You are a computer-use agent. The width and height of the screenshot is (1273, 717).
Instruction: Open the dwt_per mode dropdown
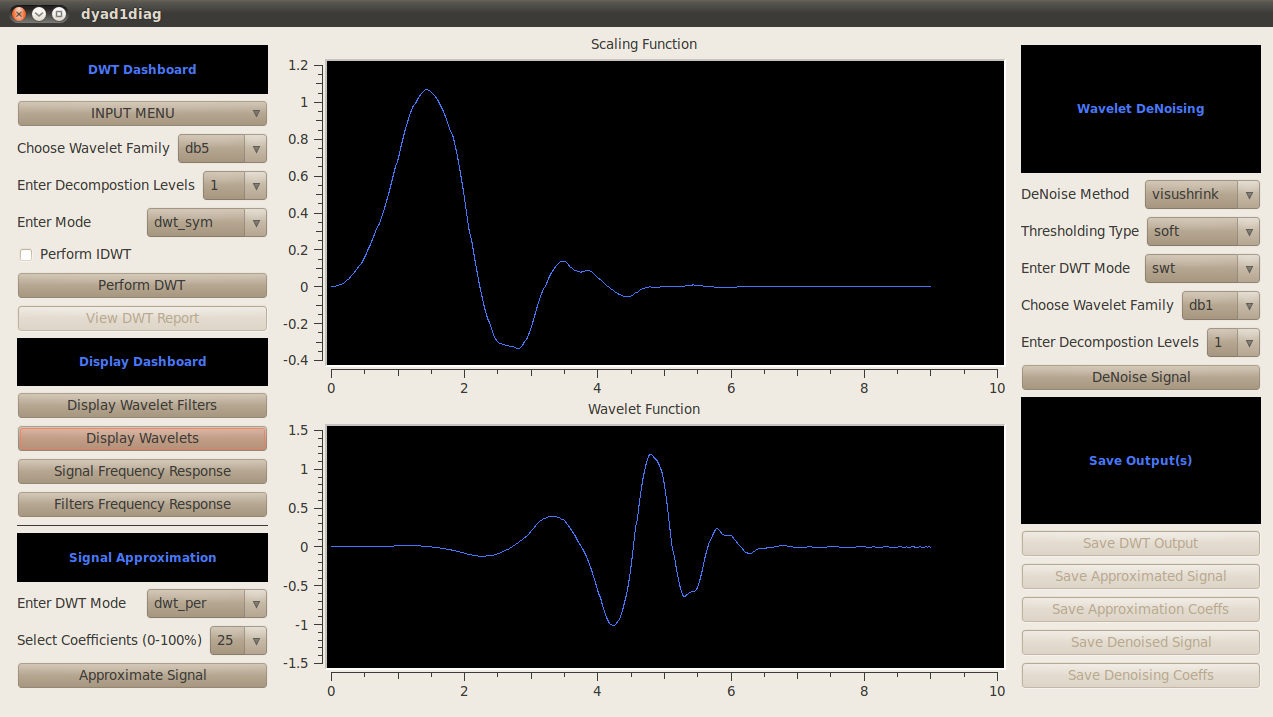pos(207,603)
